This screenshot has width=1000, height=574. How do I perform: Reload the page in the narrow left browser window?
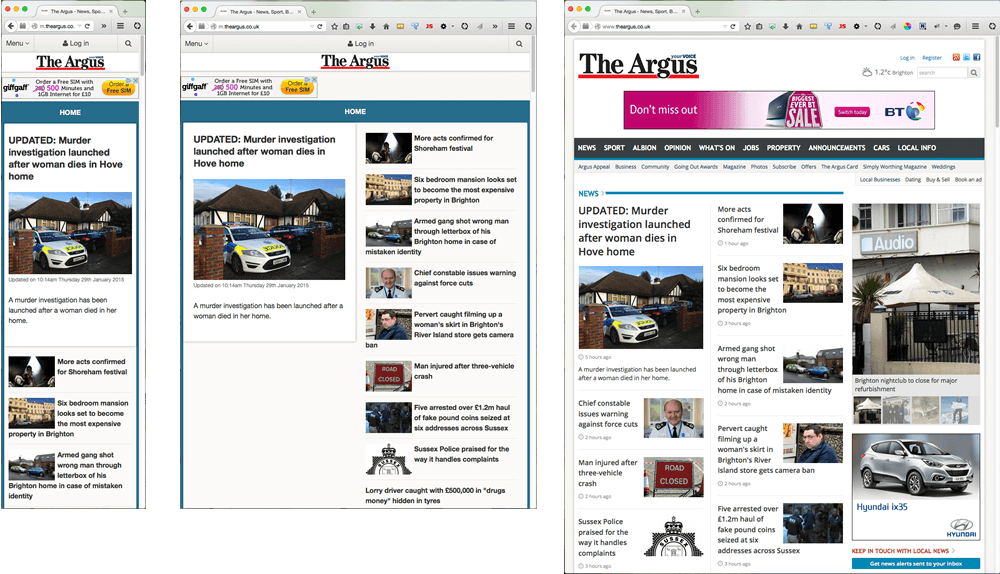87,26
